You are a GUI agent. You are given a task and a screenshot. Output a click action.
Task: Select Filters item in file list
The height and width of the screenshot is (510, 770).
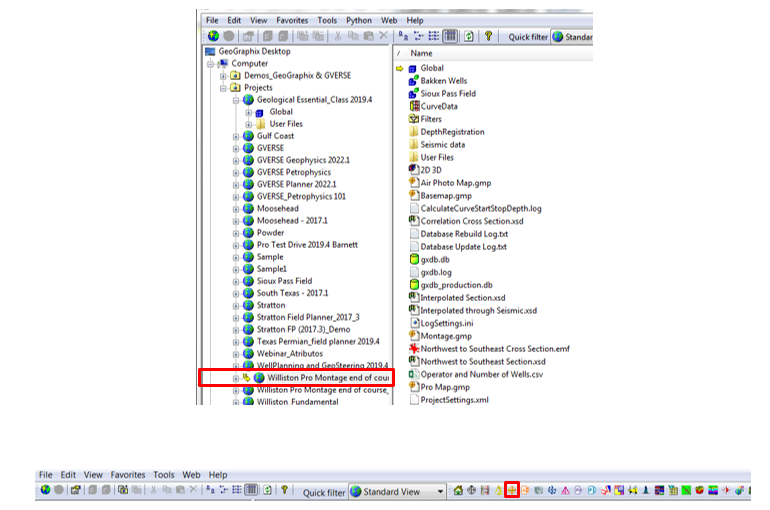431,119
